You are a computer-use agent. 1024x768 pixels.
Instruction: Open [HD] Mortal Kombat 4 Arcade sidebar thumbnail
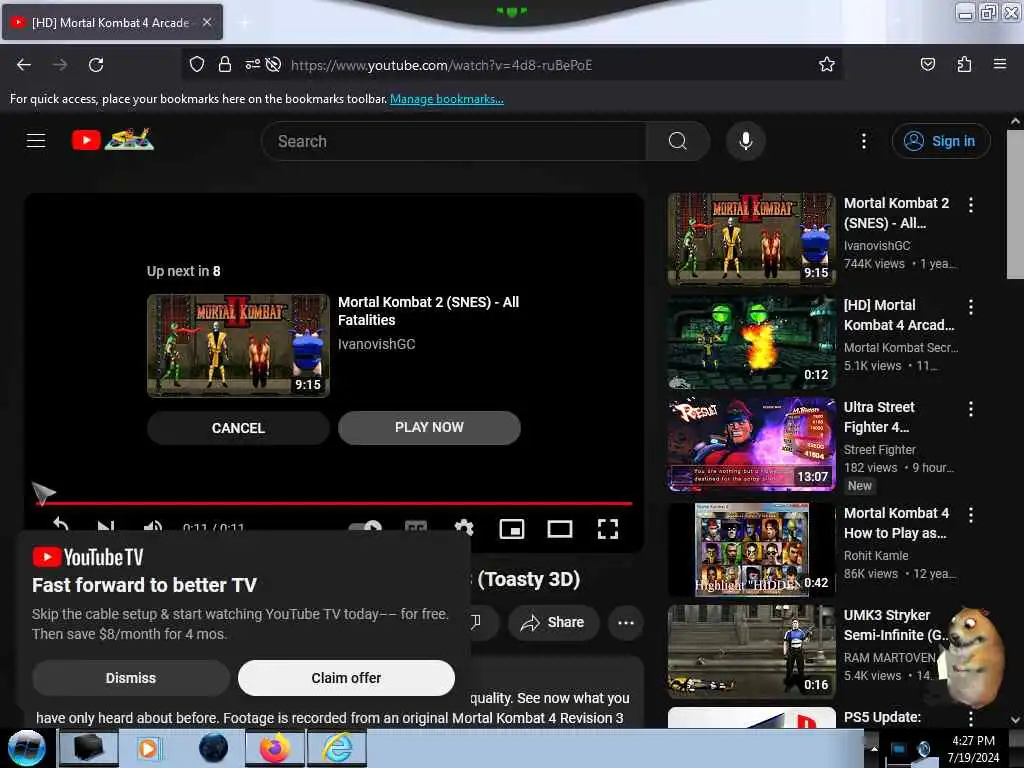pos(752,342)
